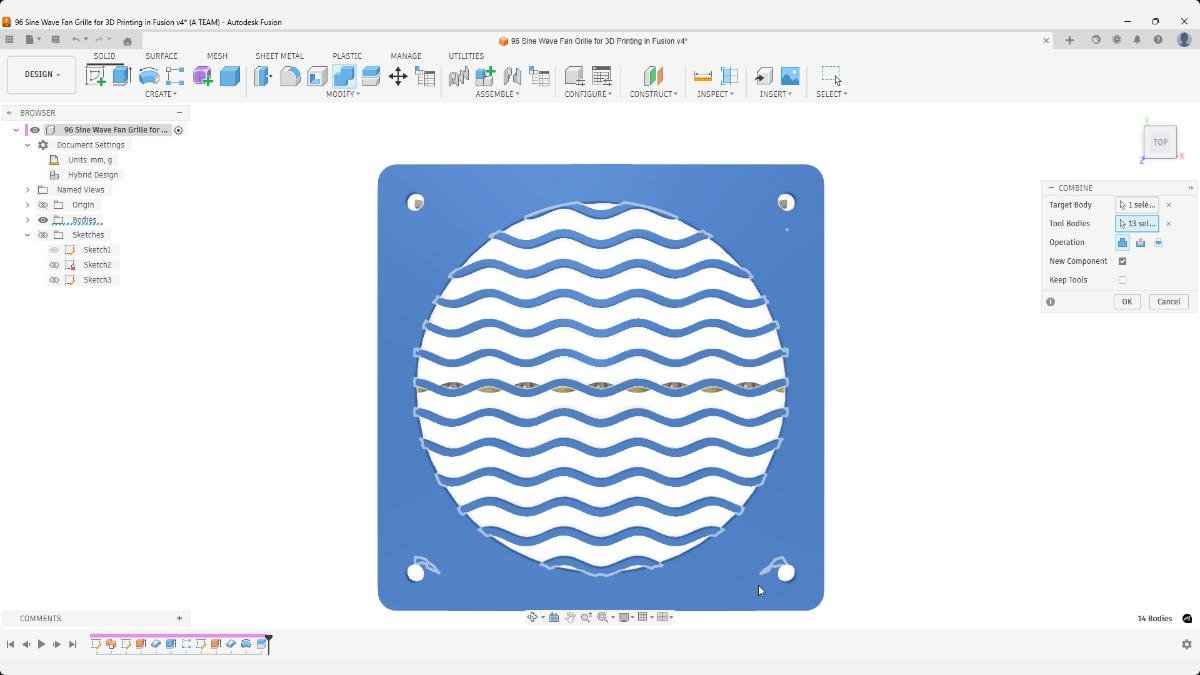Toggle visibility of the Sketches folder

coord(43,235)
